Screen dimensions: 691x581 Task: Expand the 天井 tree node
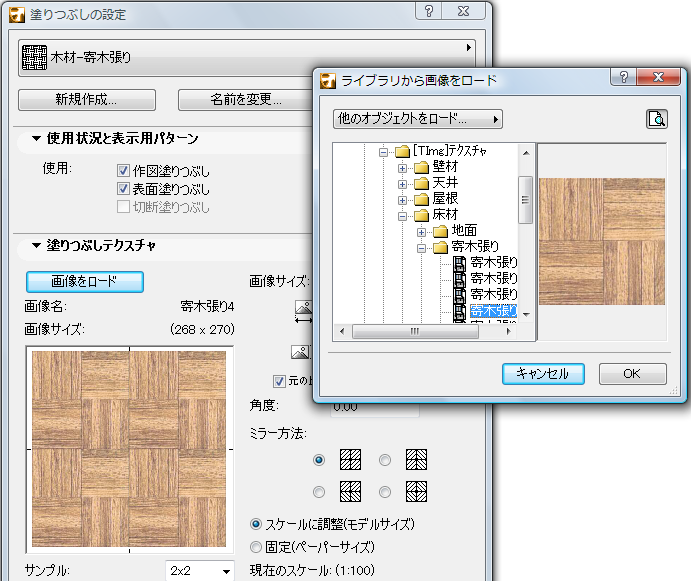coord(402,184)
